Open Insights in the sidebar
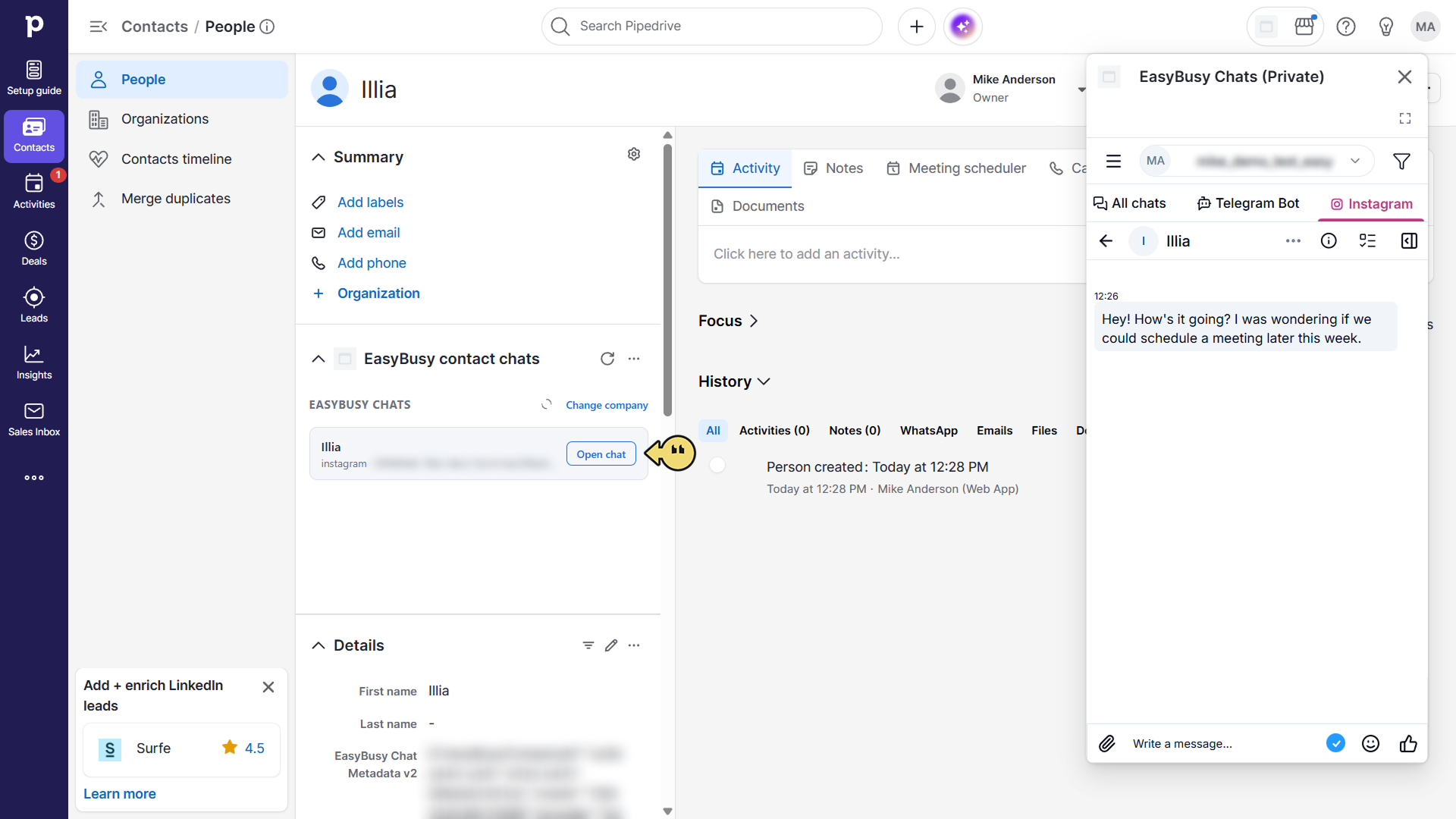This screenshot has height=819, width=1456. pos(34,362)
